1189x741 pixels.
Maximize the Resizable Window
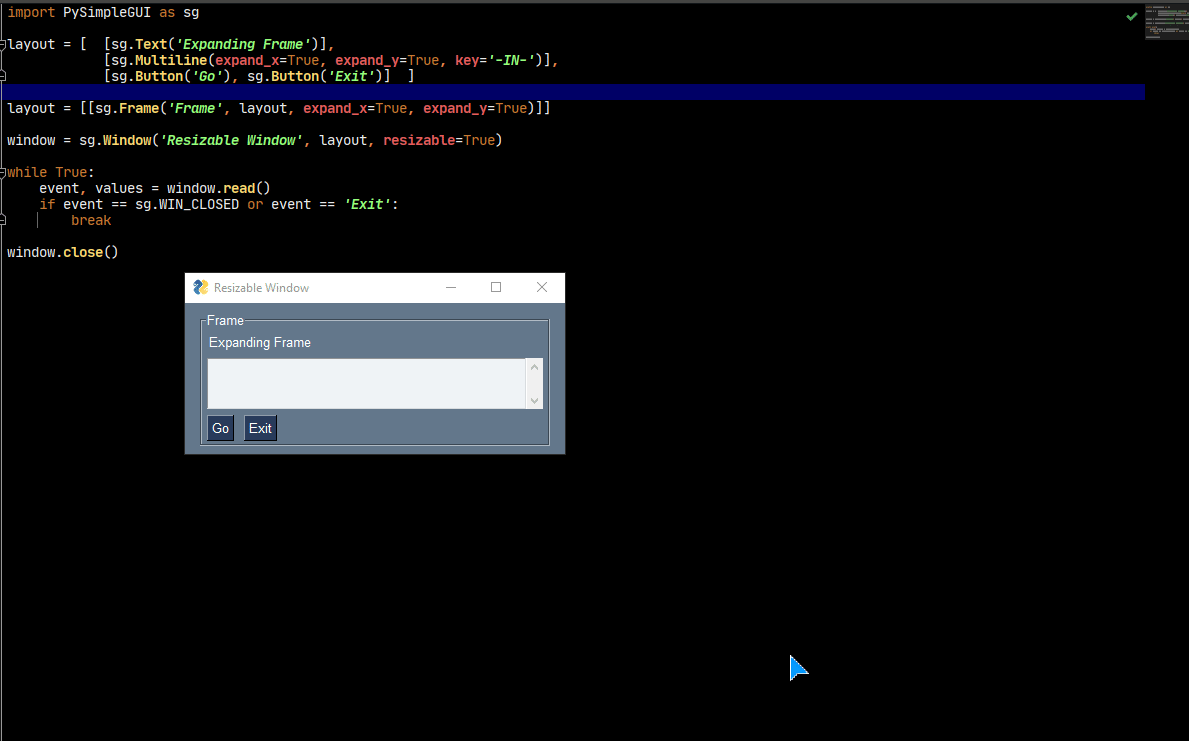496,287
